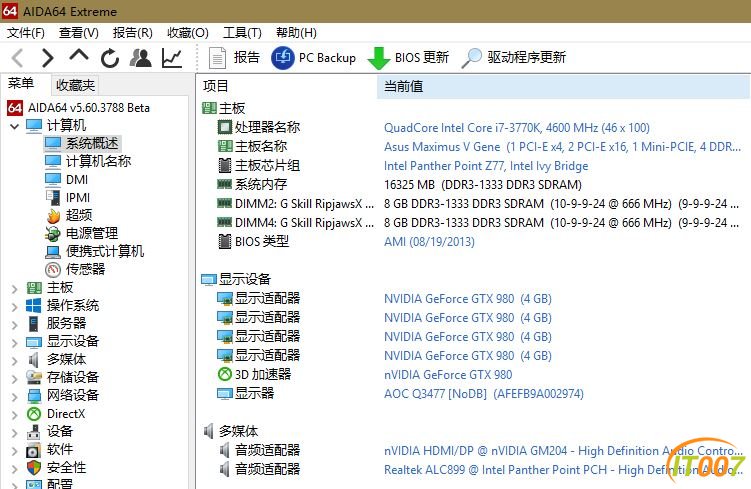Viewport: 751px width, 489px height.
Task: Select the 系统内存 row
Action: point(473,184)
